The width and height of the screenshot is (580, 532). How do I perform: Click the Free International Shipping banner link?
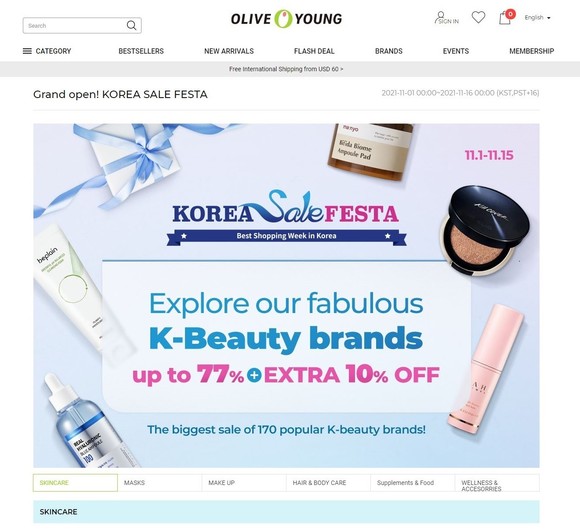pyautogui.click(x=286, y=69)
